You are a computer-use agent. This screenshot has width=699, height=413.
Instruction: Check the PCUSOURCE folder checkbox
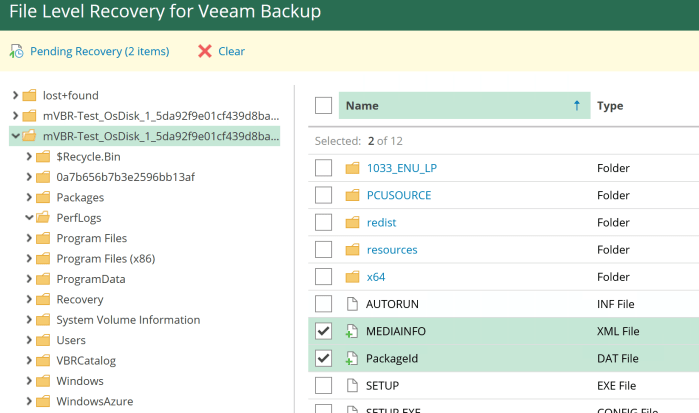click(323, 195)
